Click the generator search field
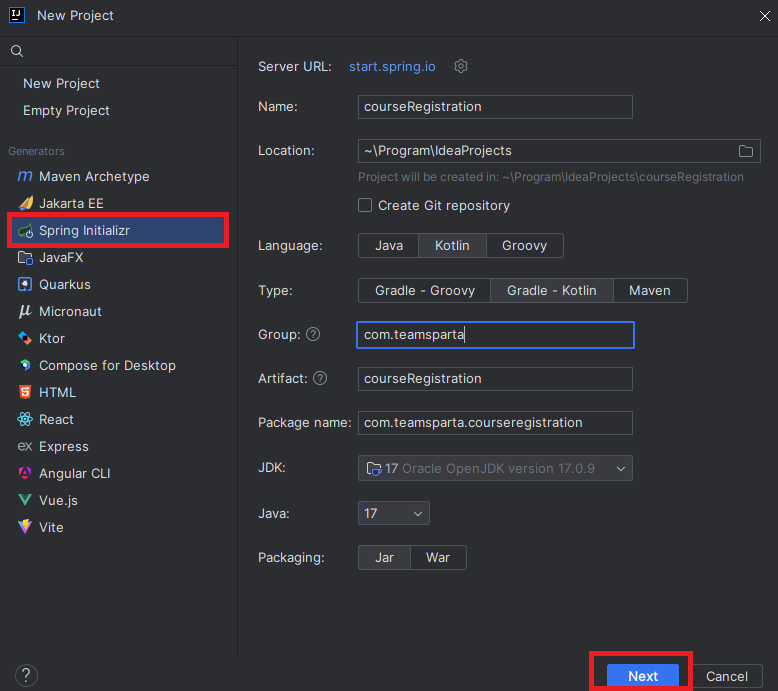778x691 pixels. click(x=119, y=51)
